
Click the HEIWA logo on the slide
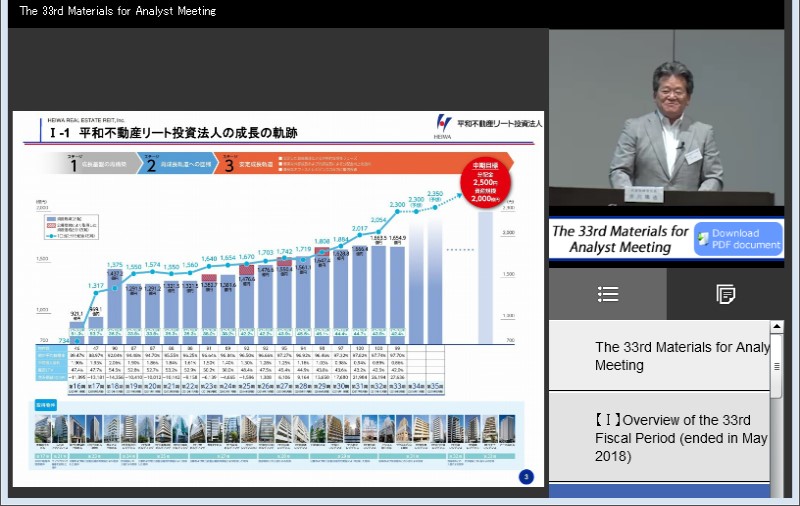(x=443, y=126)
